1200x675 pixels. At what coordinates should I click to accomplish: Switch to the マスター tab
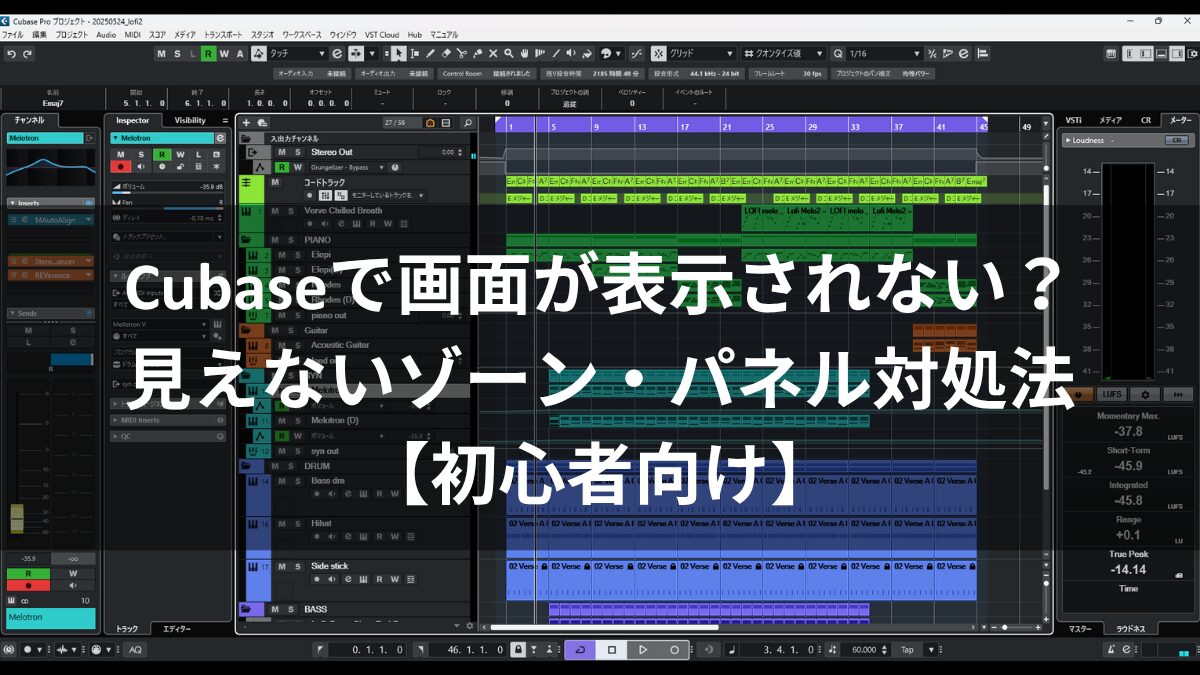1080,629
